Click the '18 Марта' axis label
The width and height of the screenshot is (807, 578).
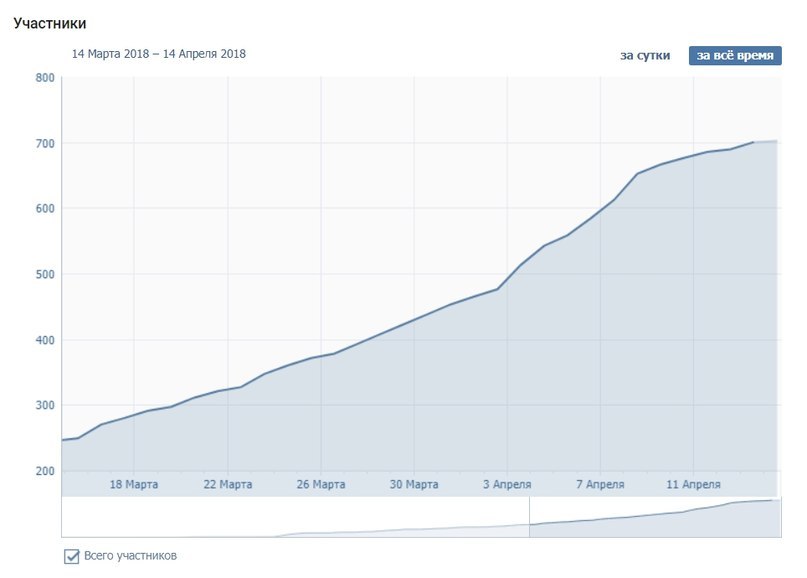point(134,484)
